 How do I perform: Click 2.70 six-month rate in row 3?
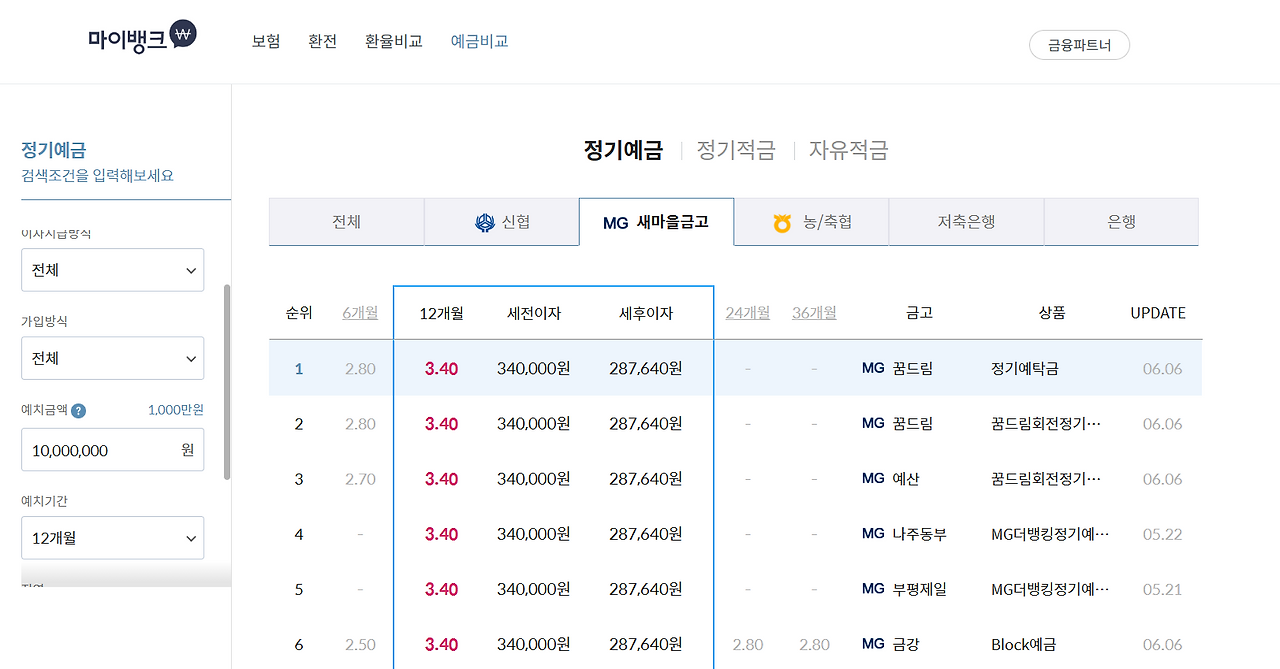click(x=360, y=479)
